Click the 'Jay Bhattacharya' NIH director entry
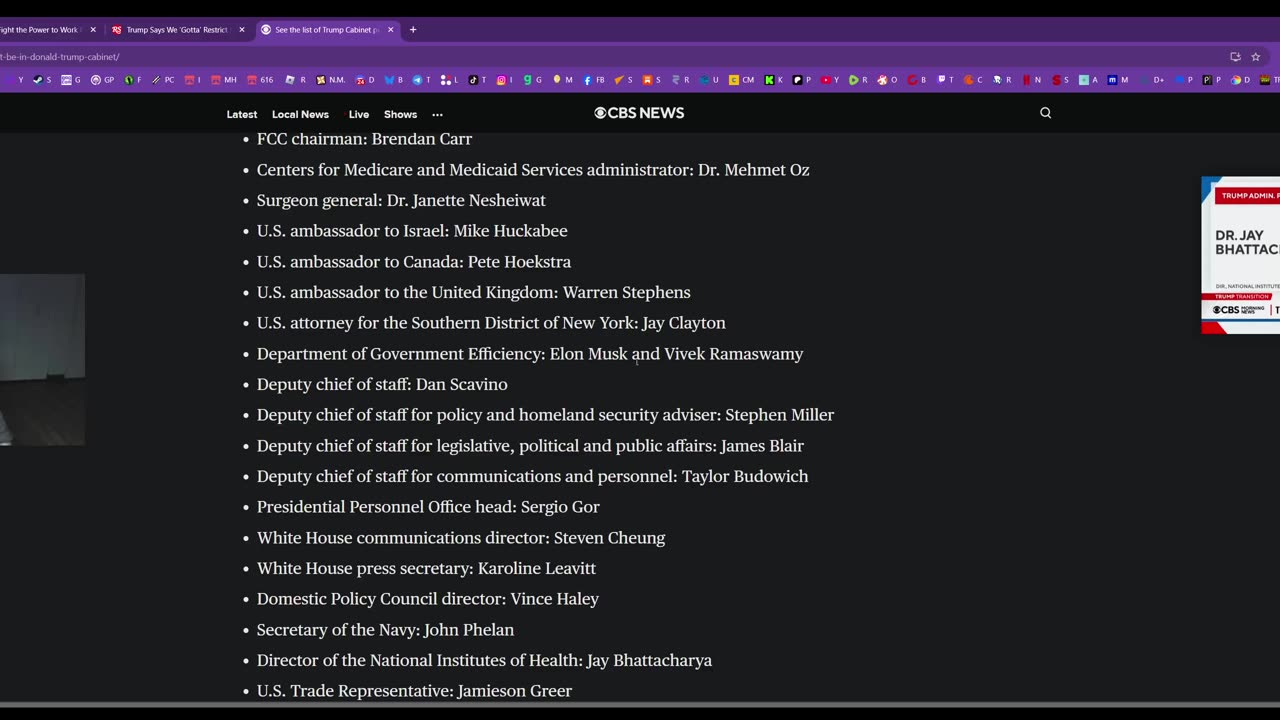1280x720 pixels. (484, 661)
